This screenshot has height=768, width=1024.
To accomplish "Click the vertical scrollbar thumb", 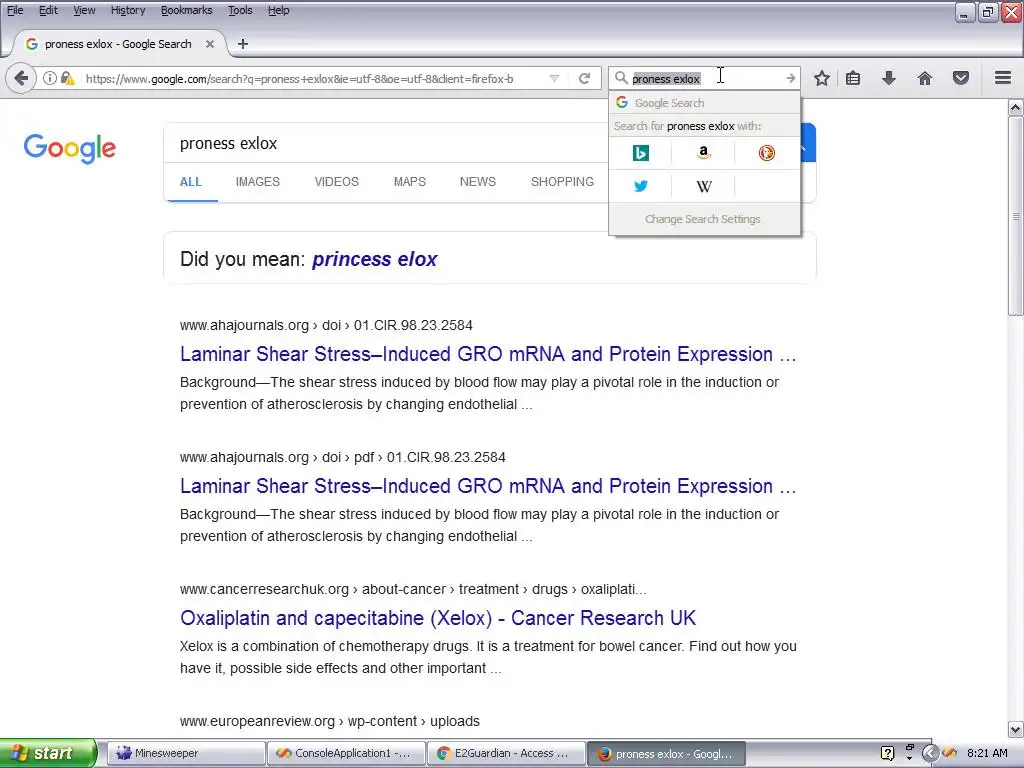I will coord(1016,216).
